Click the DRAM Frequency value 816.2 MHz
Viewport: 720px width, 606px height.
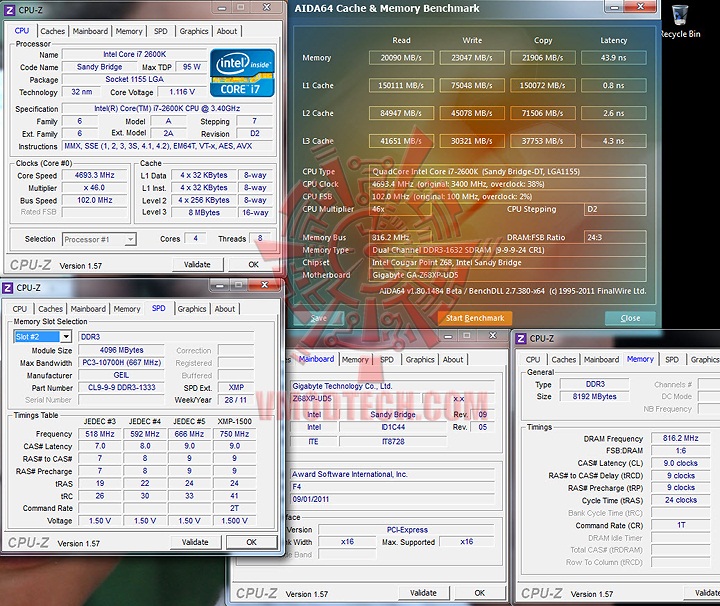[681, 438]
